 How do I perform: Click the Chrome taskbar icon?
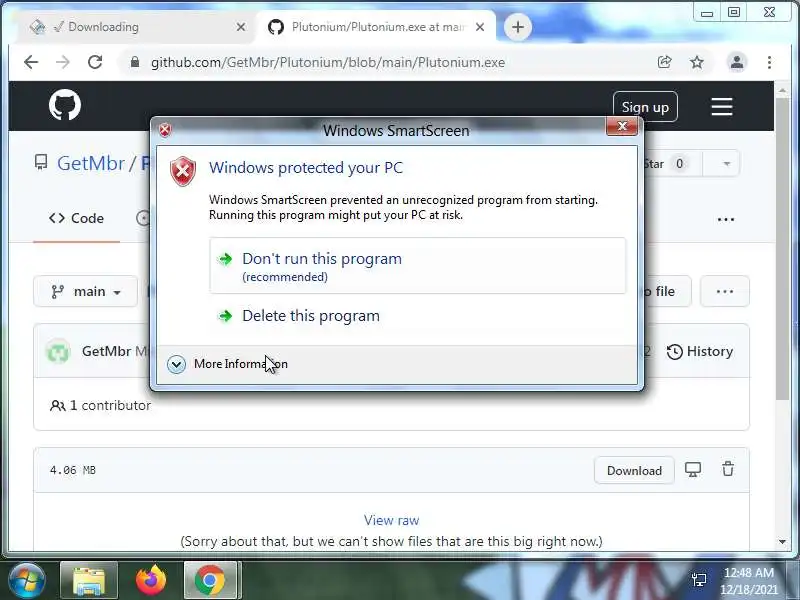[210, 581]
